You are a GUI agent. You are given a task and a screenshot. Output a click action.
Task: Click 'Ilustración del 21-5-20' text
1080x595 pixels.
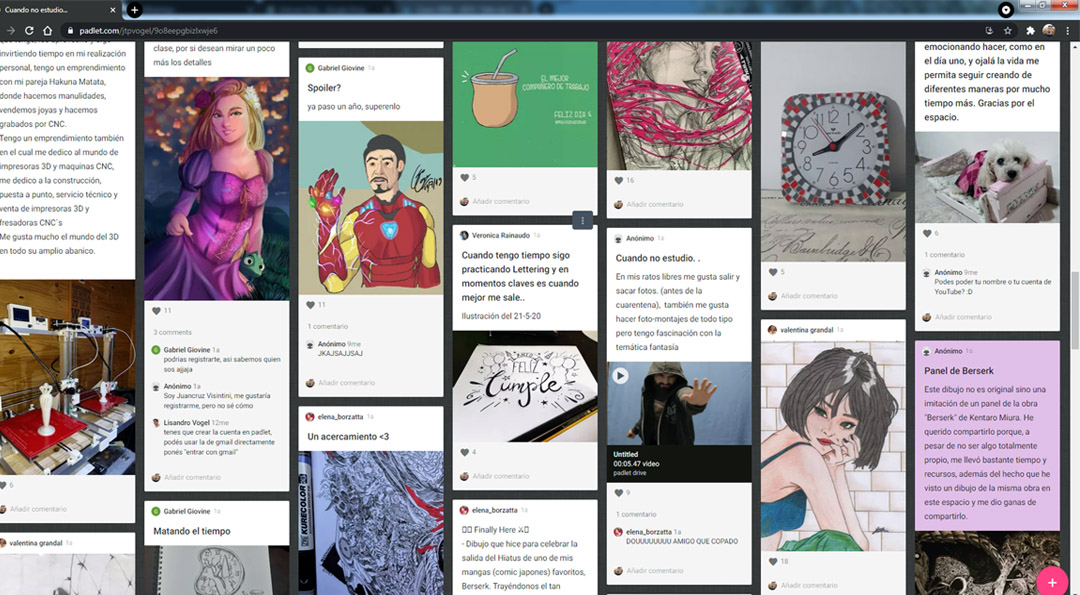[501, 316]
